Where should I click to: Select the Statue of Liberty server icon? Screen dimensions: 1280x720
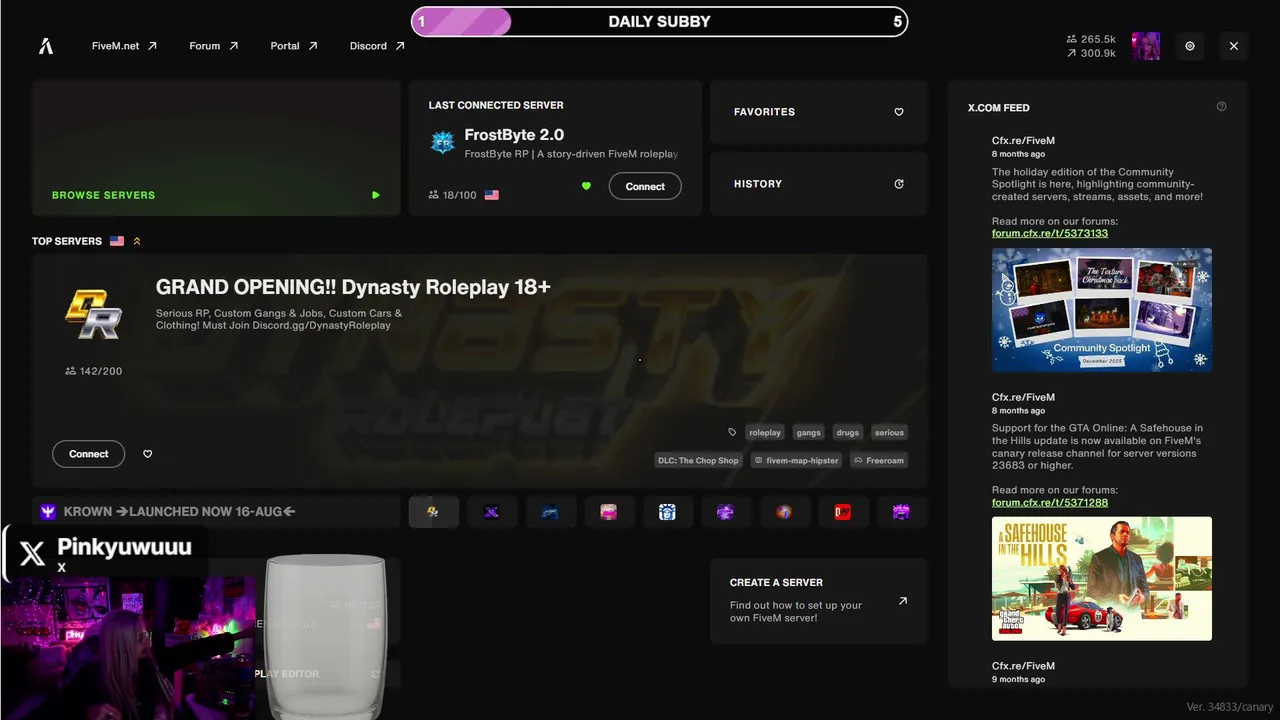(x=667, y=512)
